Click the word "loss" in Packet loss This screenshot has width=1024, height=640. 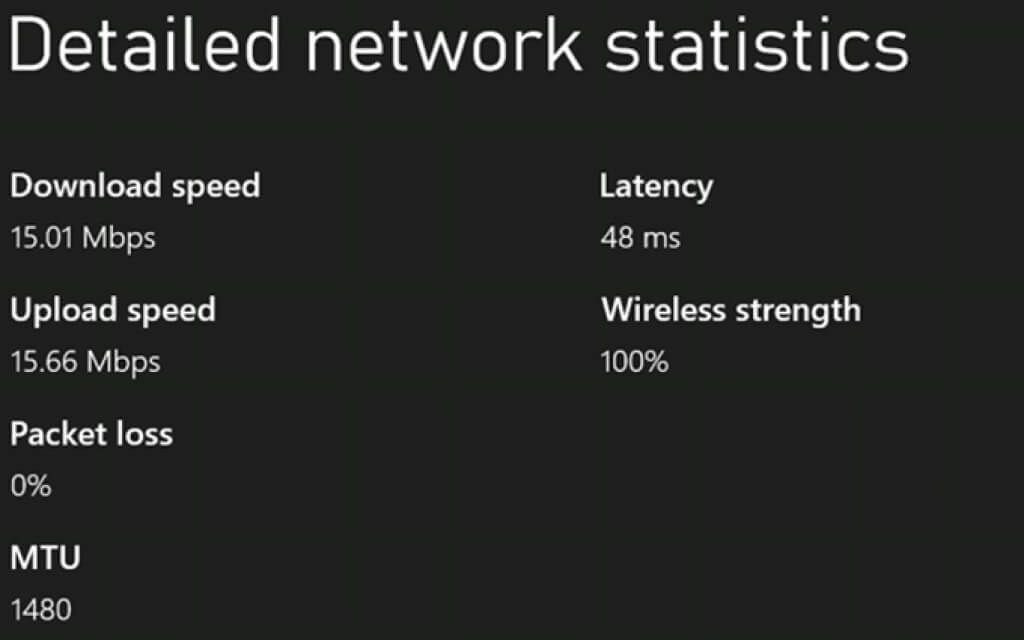click(146, 434)
